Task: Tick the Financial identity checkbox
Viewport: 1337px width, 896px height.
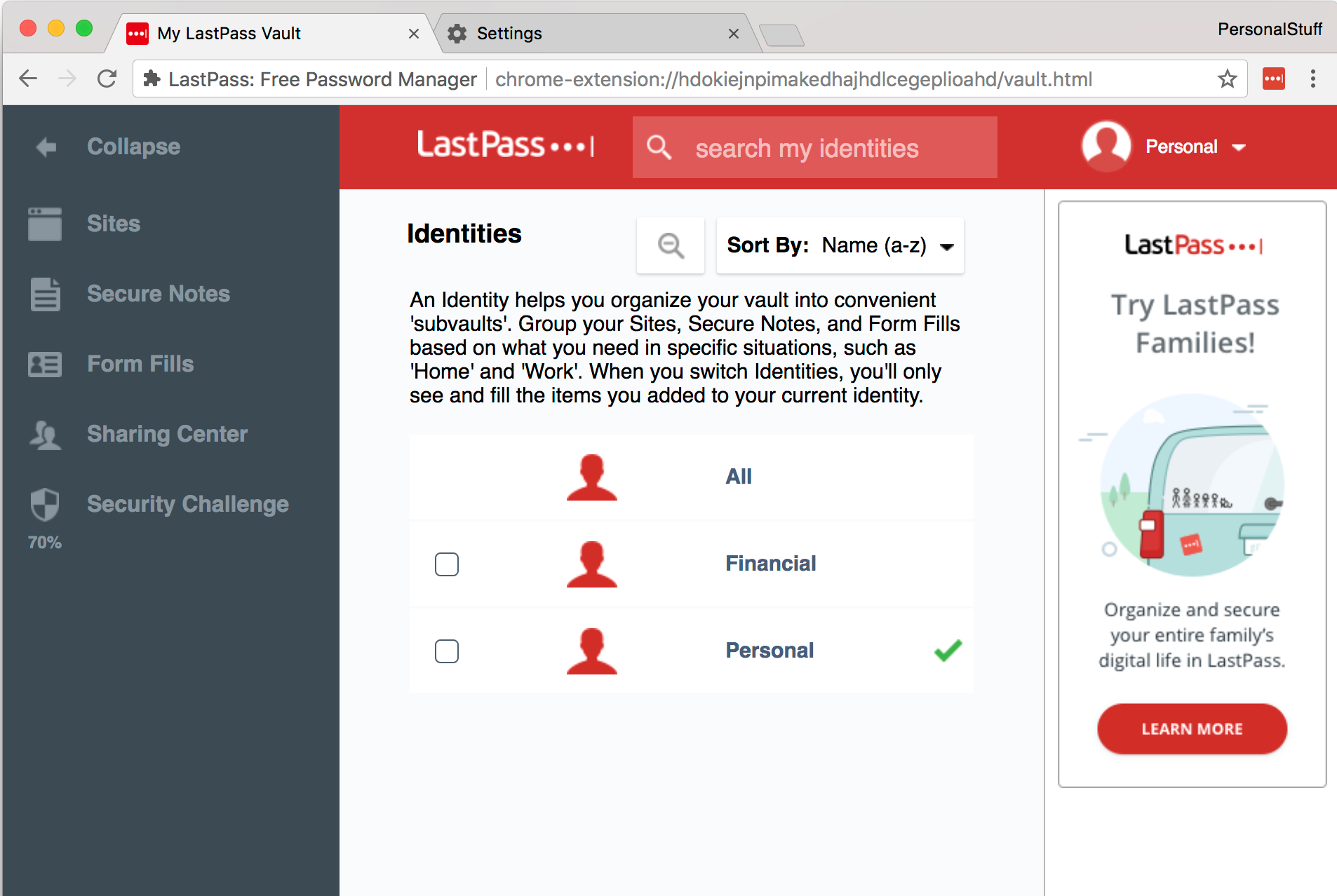Action: 447,564
